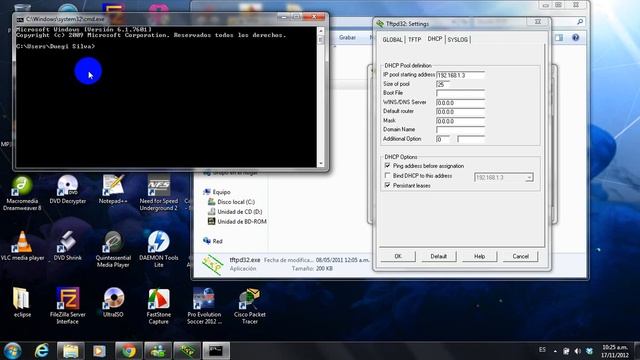The image size is (640, 360).
Task: Click the taskbar clock showing 10:25 a.m.
Action: [x=615, y=351]
